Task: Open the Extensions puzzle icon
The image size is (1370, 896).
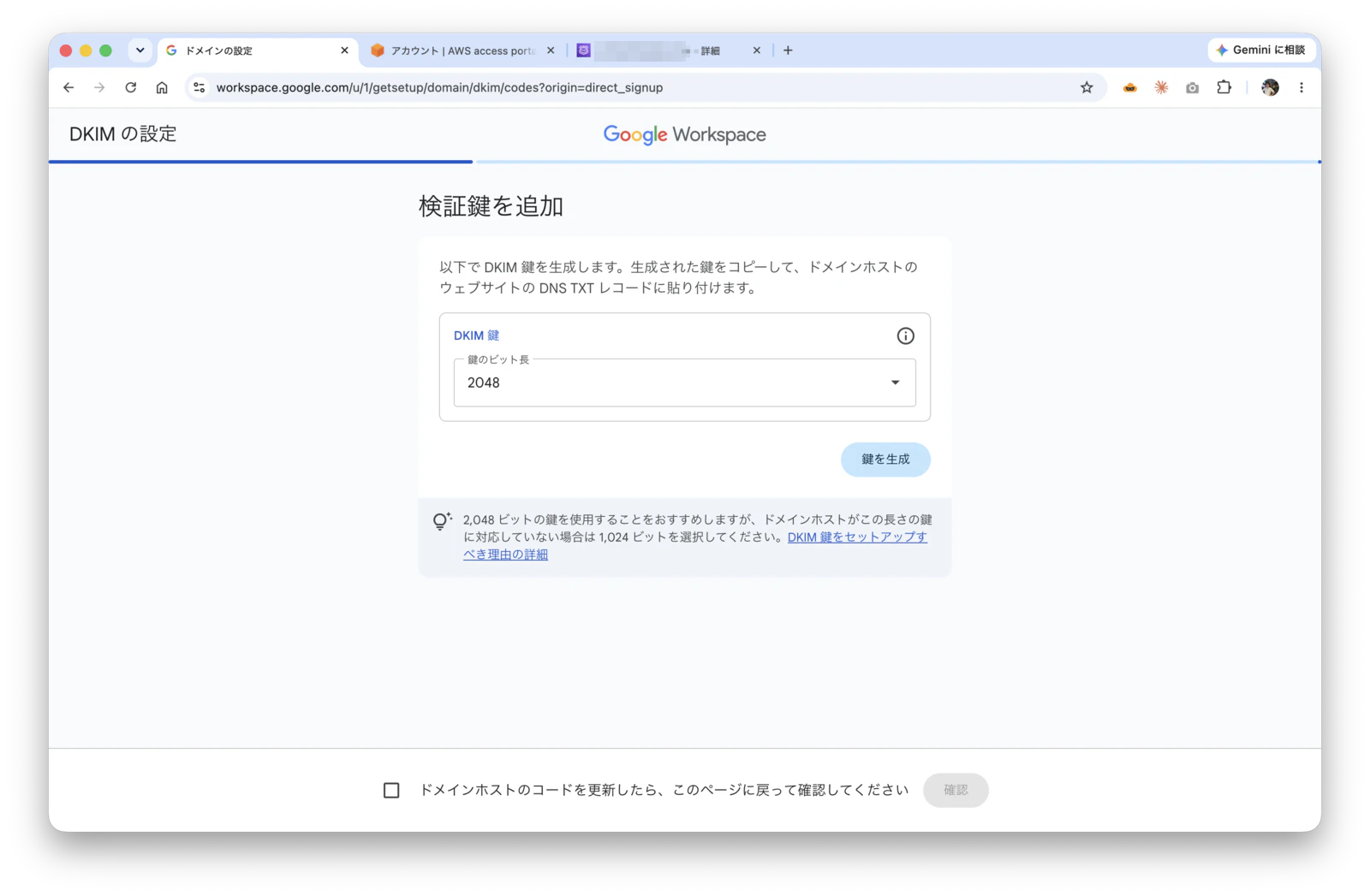Action: click(x=1224, y=87)
